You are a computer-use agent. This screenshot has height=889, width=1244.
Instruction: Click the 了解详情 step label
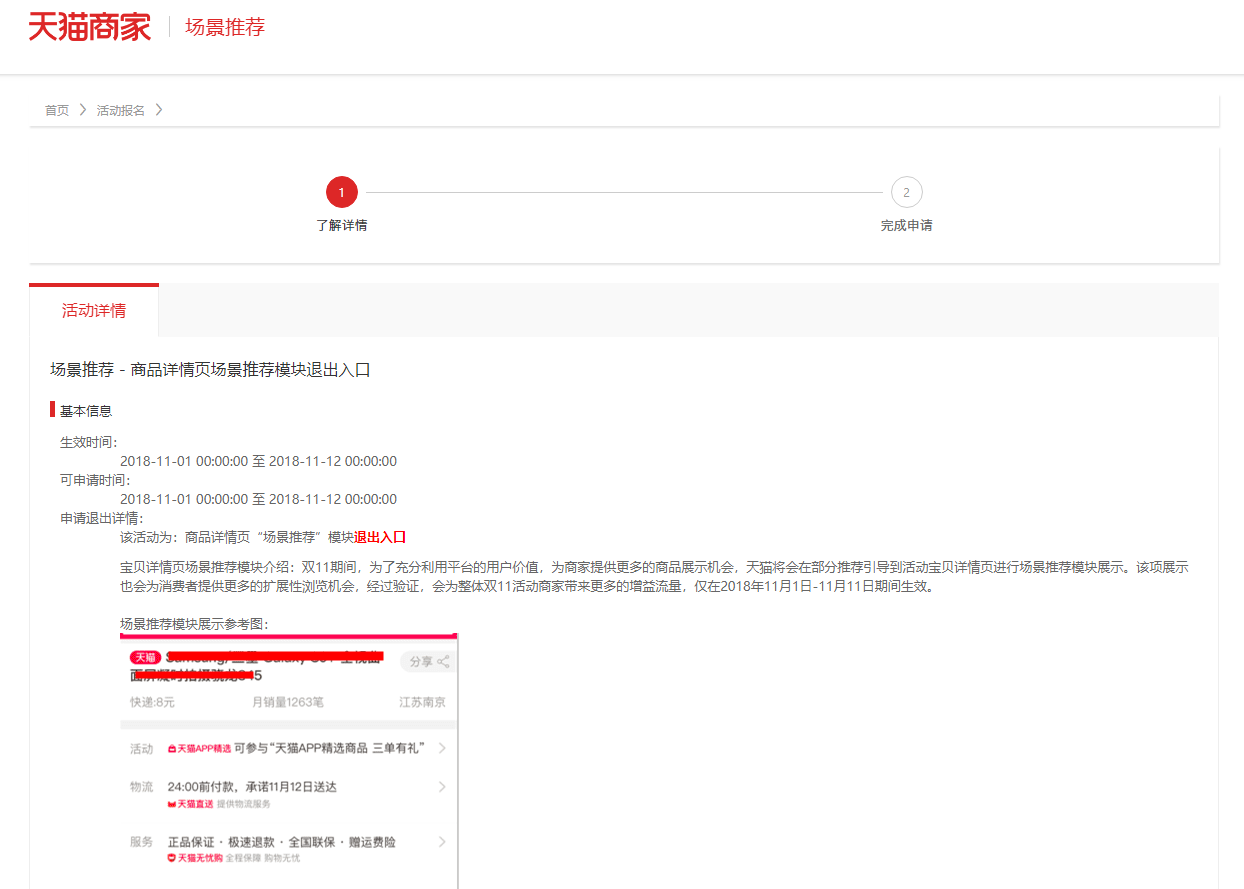tap(342, 226)
